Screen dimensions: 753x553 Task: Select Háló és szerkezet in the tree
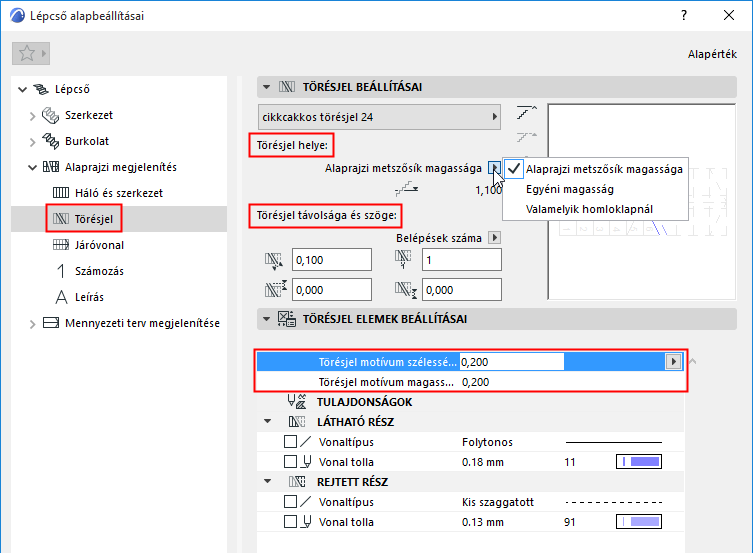click(x=119, y=193)
